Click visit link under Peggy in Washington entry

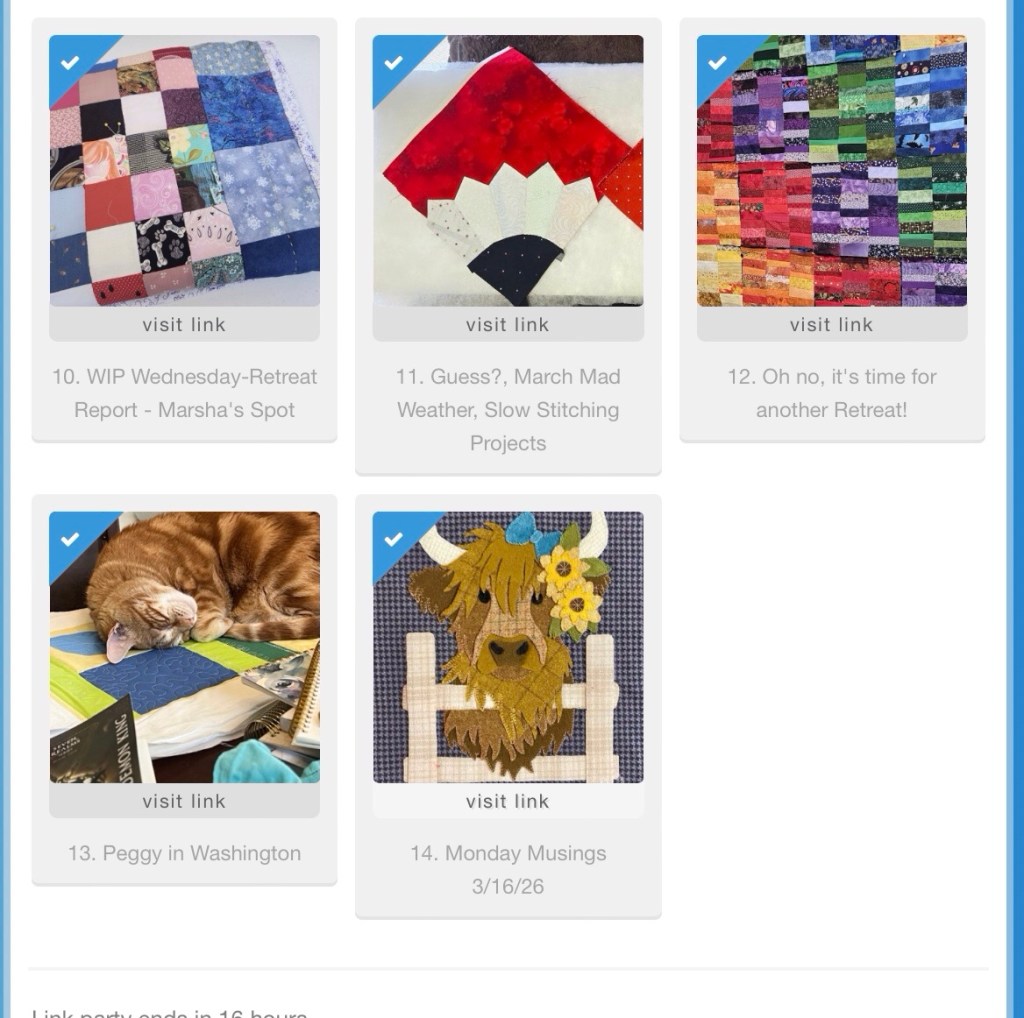tap(184, 801)
